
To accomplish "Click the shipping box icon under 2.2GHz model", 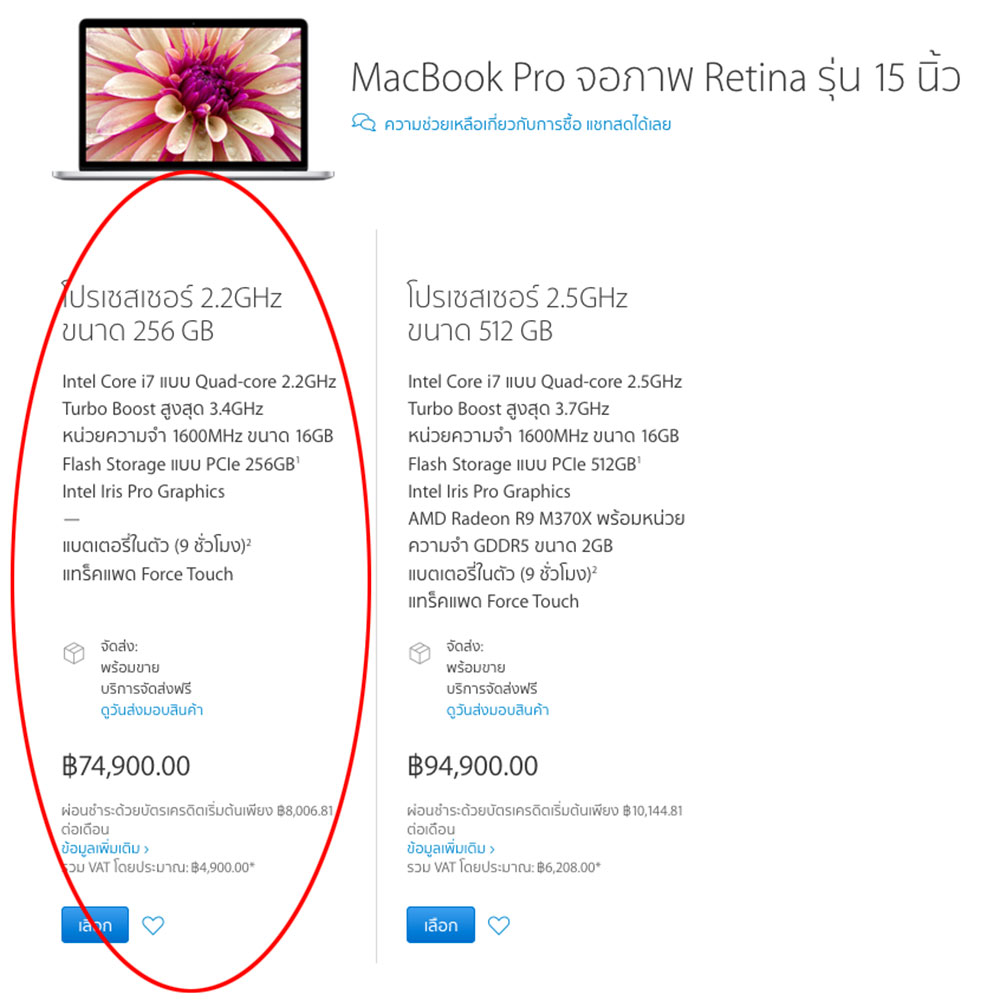I will click(74, 653).
